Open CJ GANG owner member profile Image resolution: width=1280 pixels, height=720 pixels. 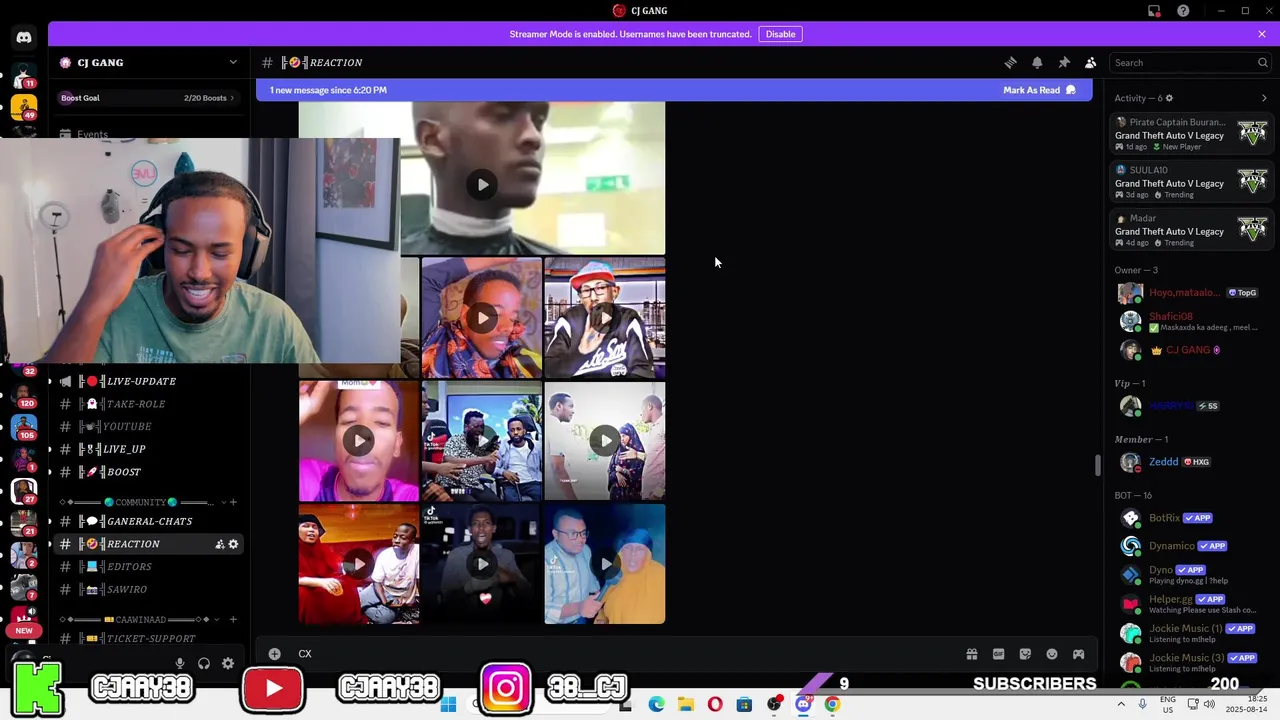click(1191, 350)
